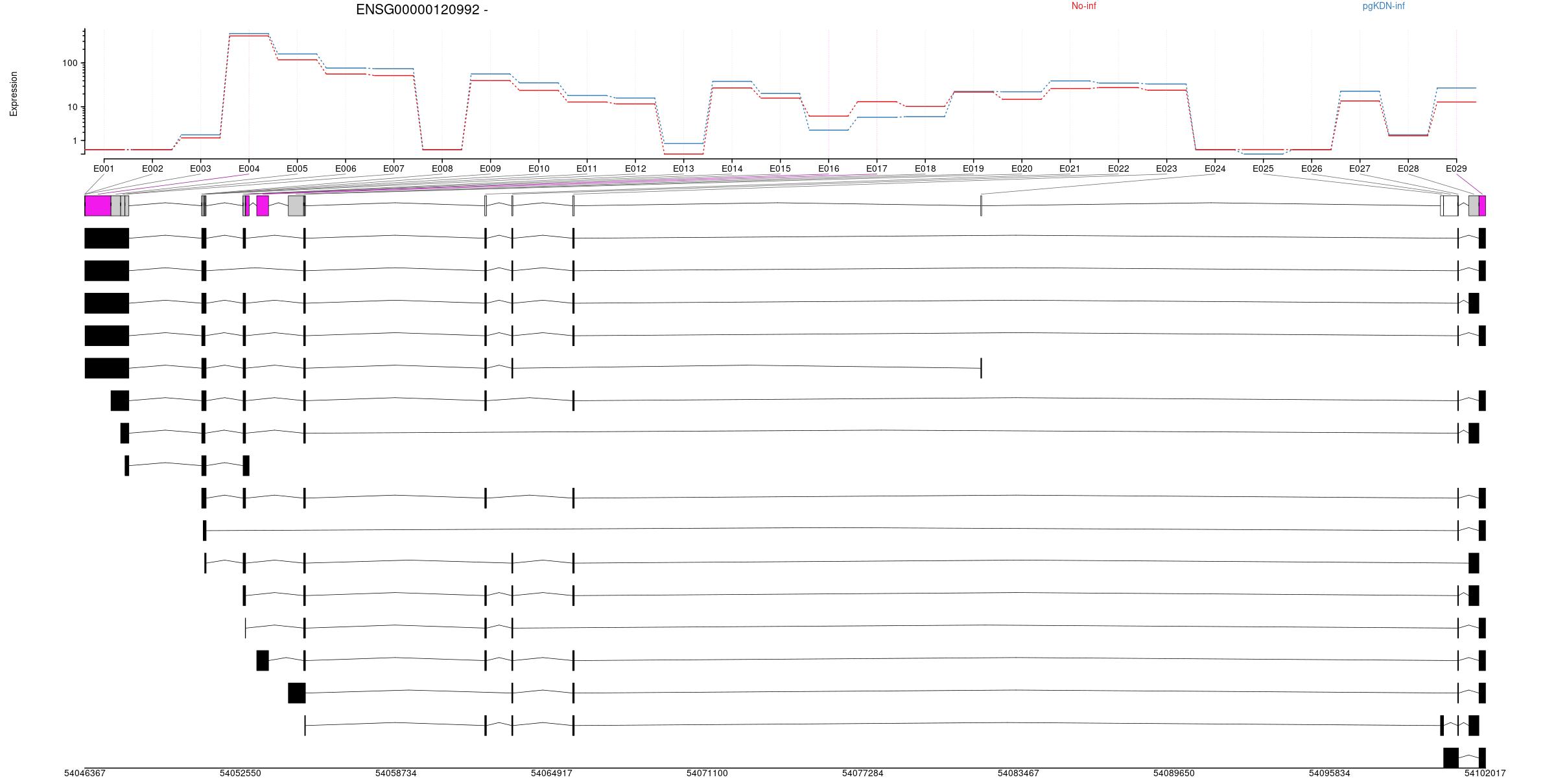Click the Expression axis label
The height and width of the screenshot is (784, 1556).
[x=14, y=94]
